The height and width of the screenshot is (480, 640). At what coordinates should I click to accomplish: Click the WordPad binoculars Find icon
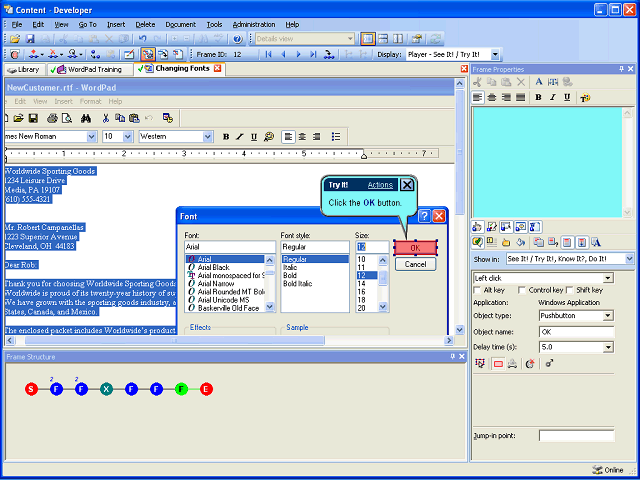[86, 118]
